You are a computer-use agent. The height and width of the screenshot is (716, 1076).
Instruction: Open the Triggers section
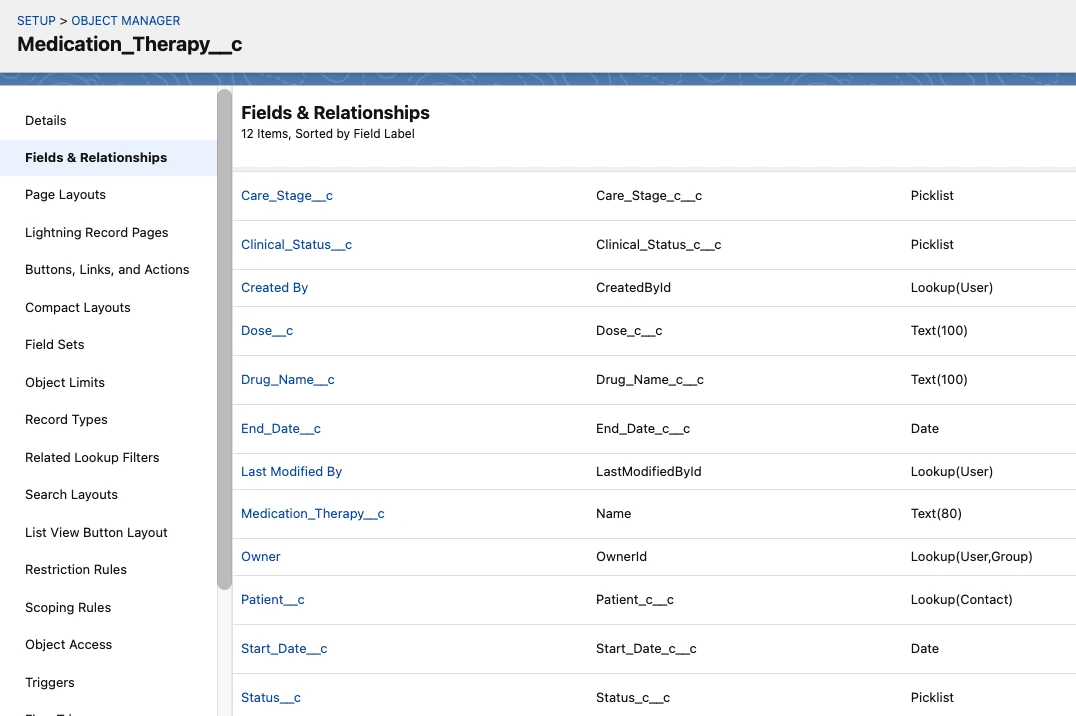(x=49, y=682)
